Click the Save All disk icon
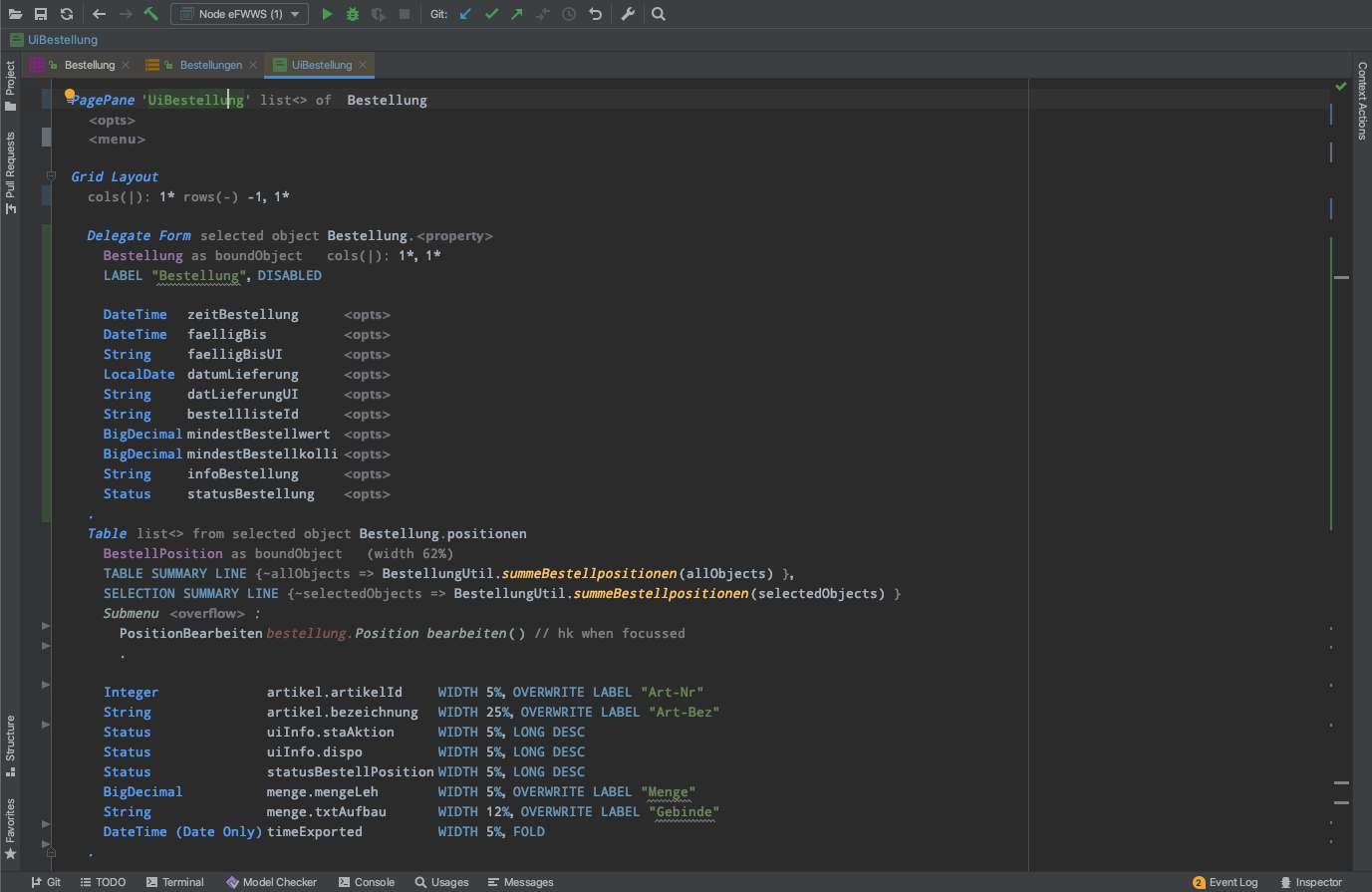 pos(41,14)
